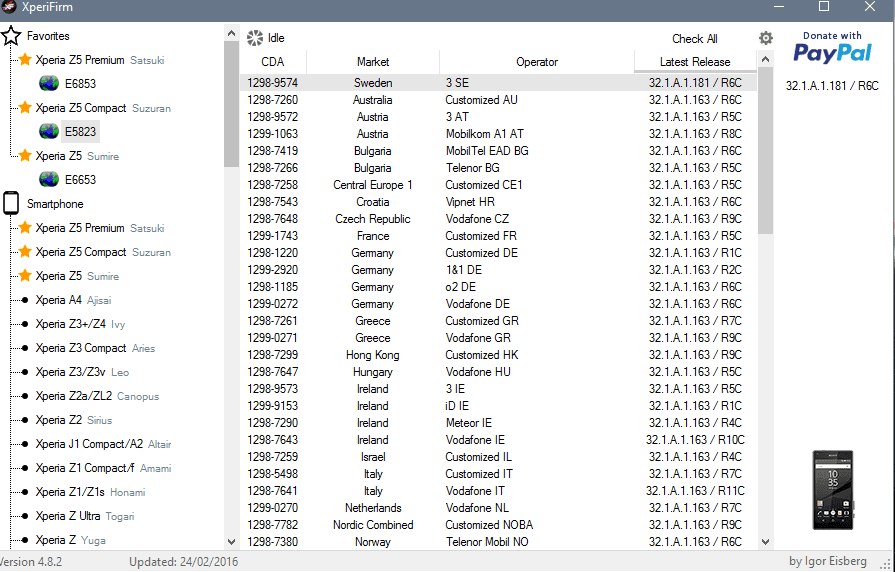Screen dimensions: 895x572
Task: Click star beside Xperia Z5 Sumire under Smartphone
Action: [x=25, y=275]
